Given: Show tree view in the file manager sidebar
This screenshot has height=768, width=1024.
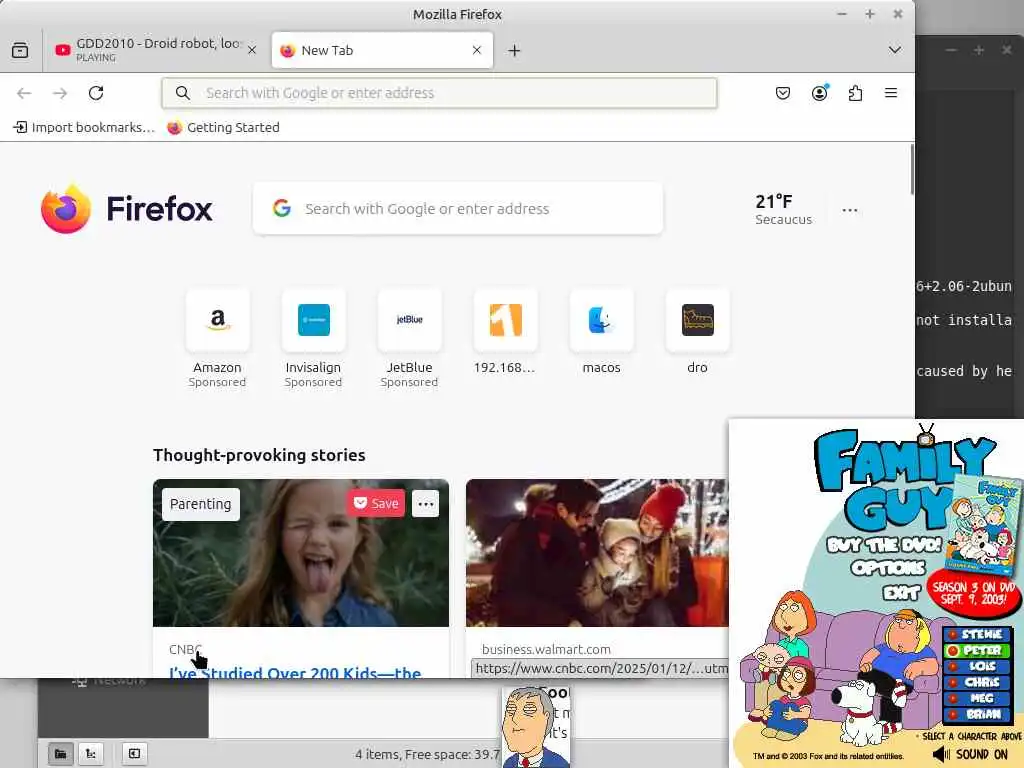Looking at the screenshot, I should (91, 754).
